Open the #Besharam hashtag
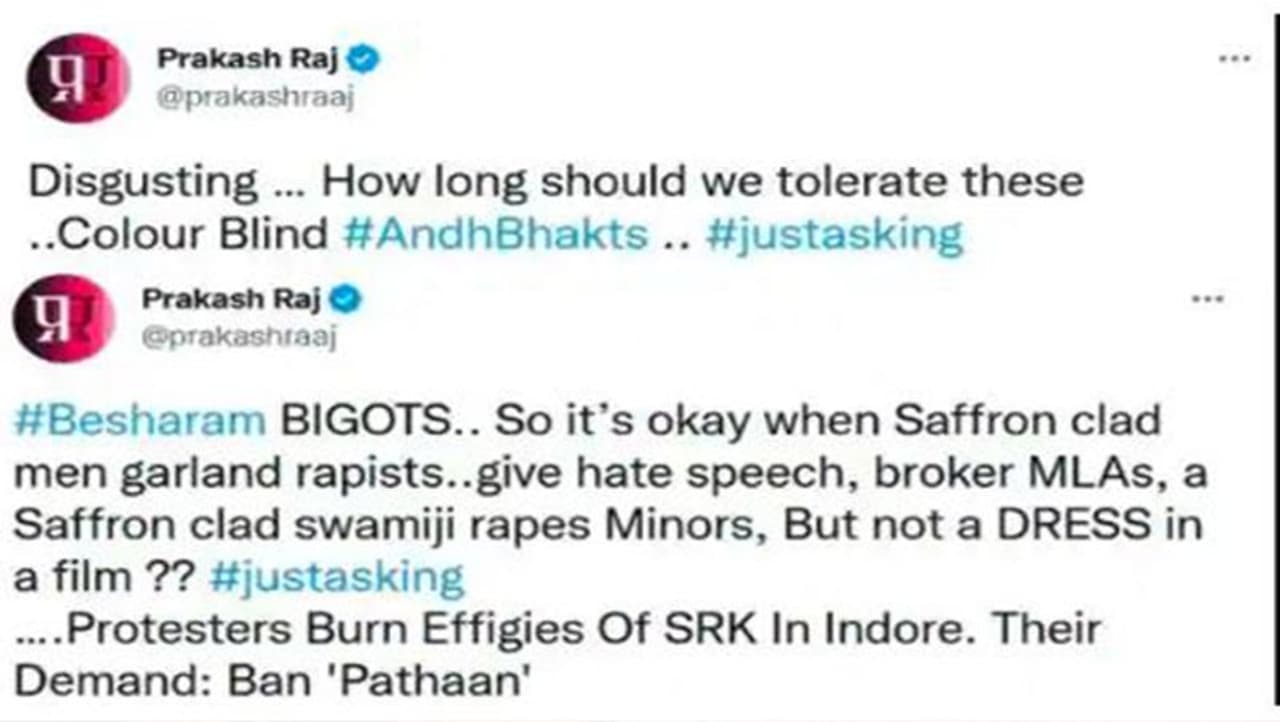This screenshot has height=722, width=1280. click(139, 421)
